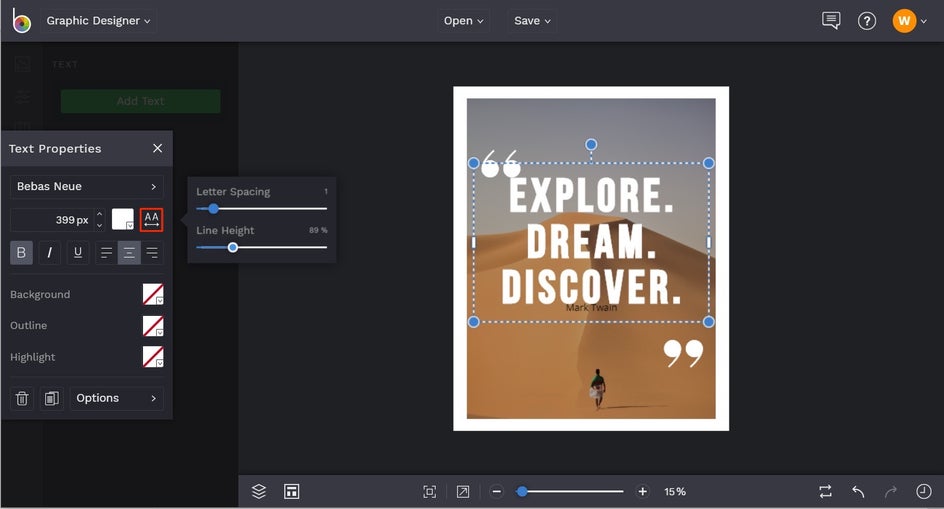This screenshot has height=509, width=944.
Task: Delete the text with trash icon
Action: (22, 398)
